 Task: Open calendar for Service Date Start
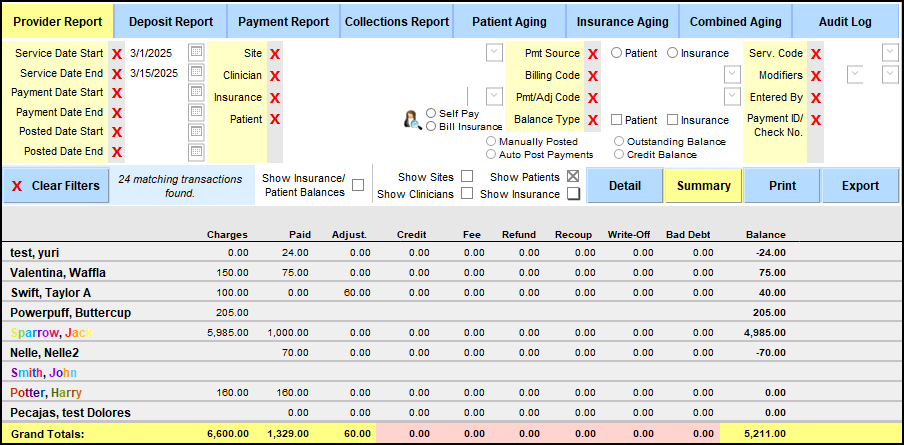point(196,52)
